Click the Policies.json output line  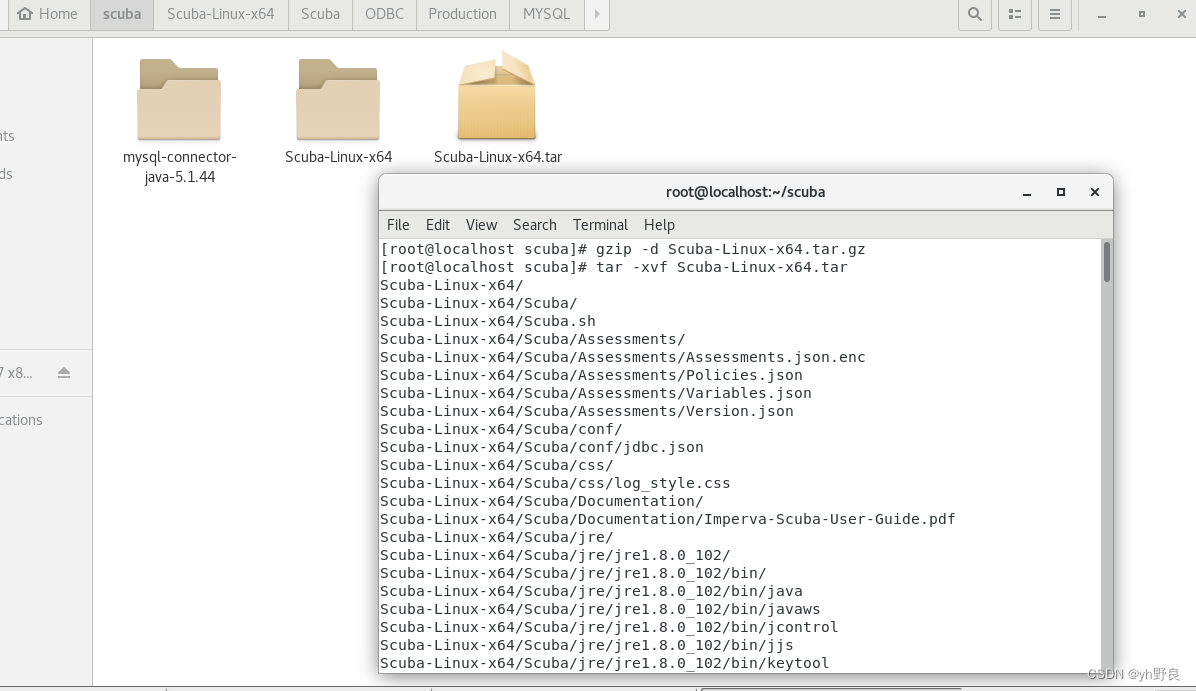pyautogui.click(x=591, y=375)
